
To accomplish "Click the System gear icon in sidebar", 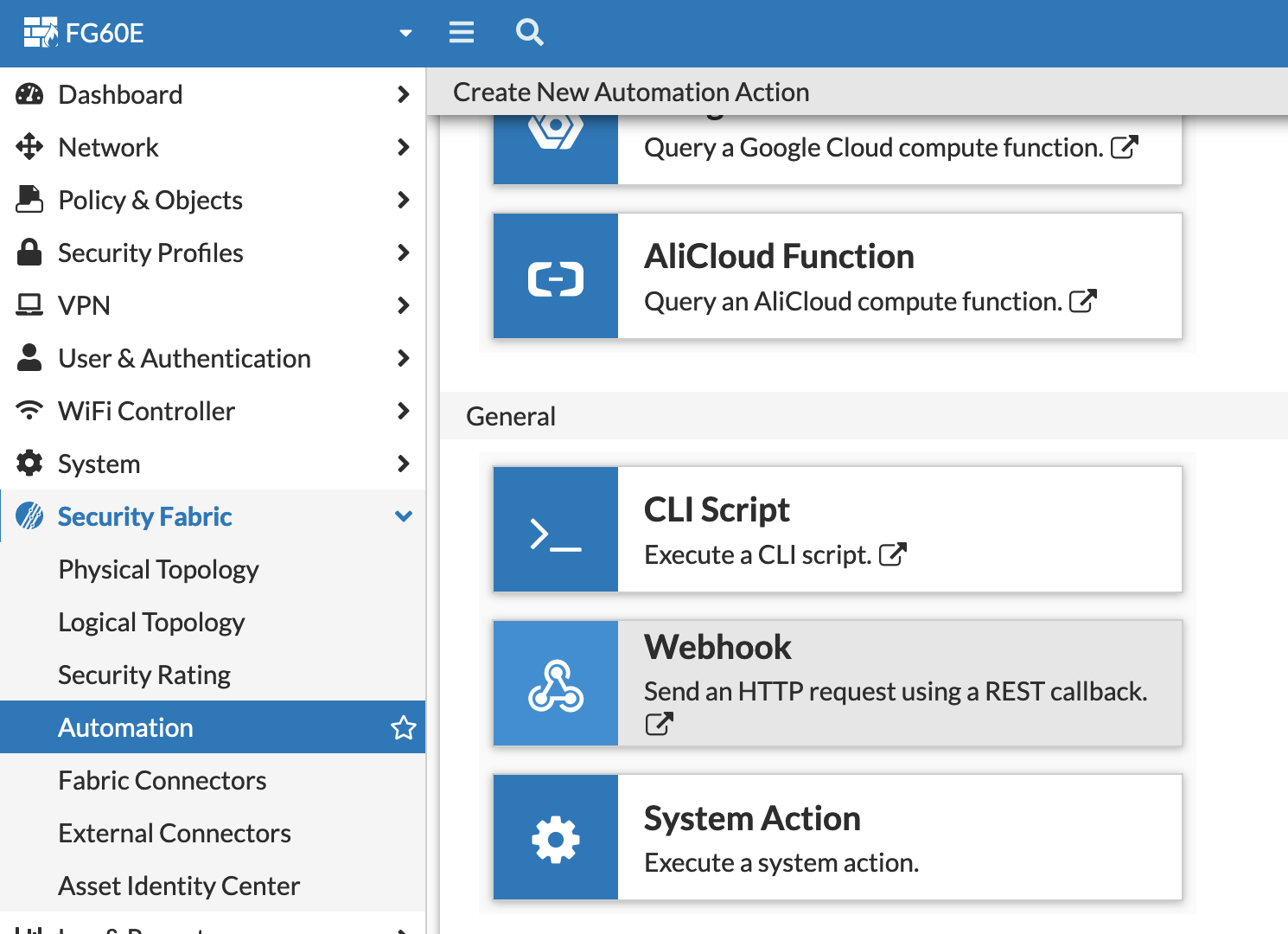I will click(x=29, y=464).
